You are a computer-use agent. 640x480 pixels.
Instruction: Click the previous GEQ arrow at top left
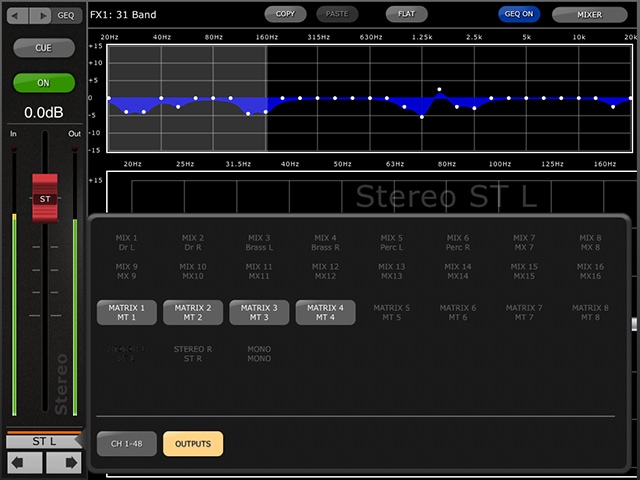[16, 15]
